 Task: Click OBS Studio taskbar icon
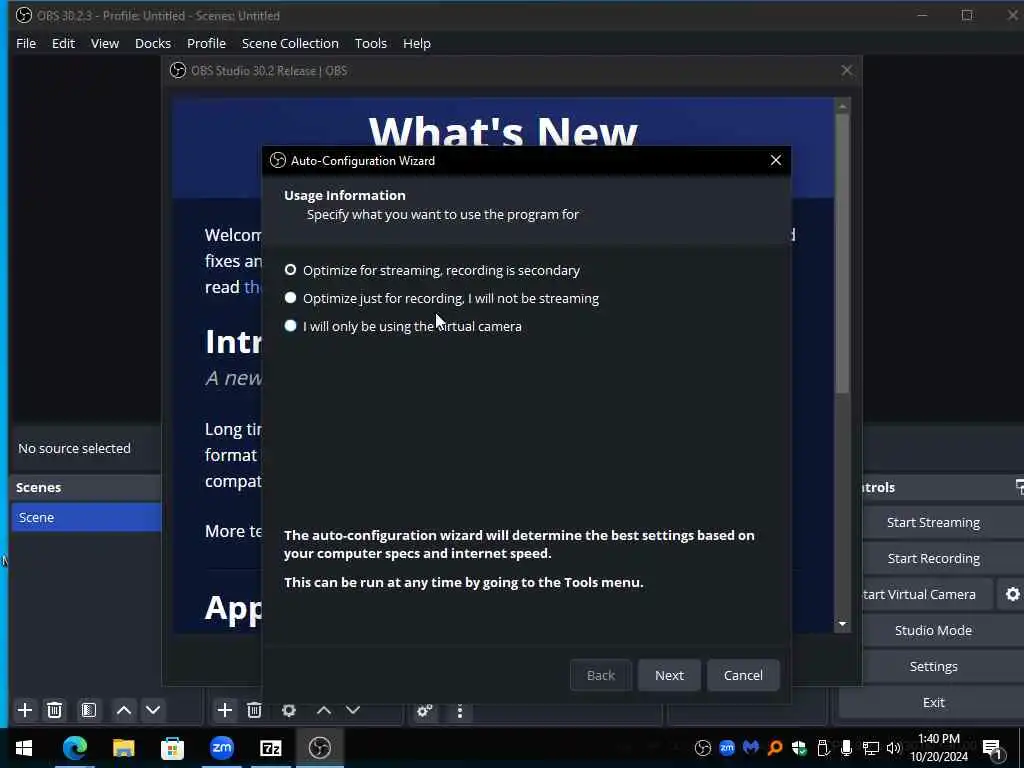[x=319, y=748]
